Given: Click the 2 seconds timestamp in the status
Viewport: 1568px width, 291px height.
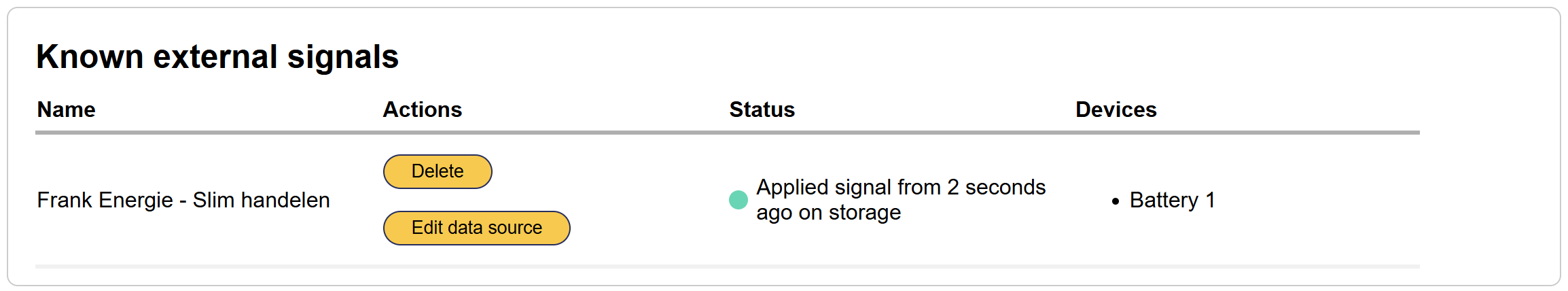Looking at the screenshot, I should coord(996,187).
